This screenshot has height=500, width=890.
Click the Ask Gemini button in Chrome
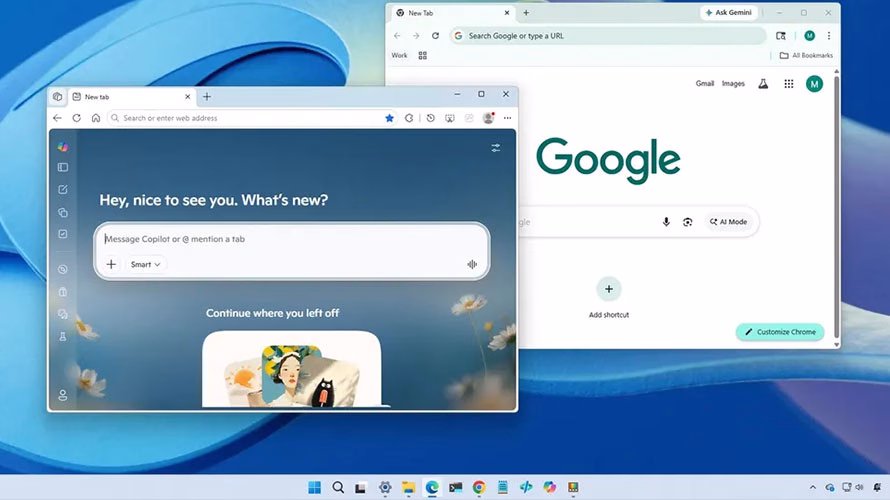point(729,12)
